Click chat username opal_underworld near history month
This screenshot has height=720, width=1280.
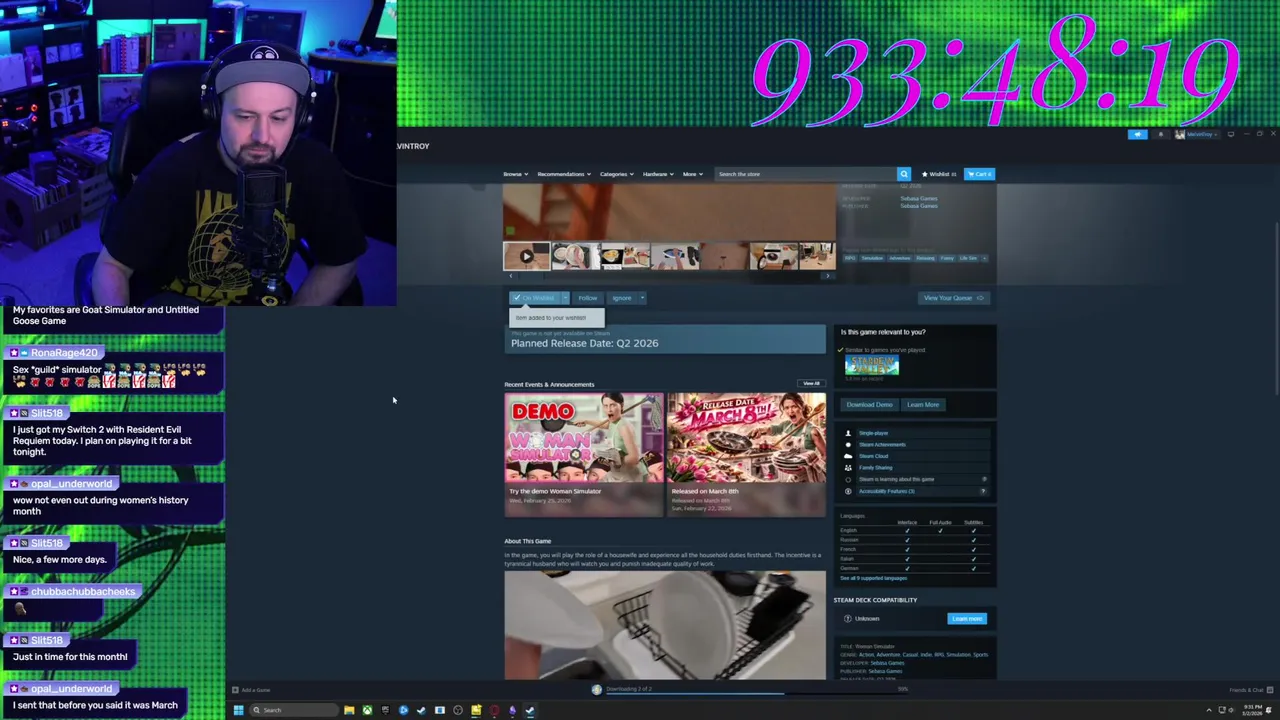click(x=71, y=484)
